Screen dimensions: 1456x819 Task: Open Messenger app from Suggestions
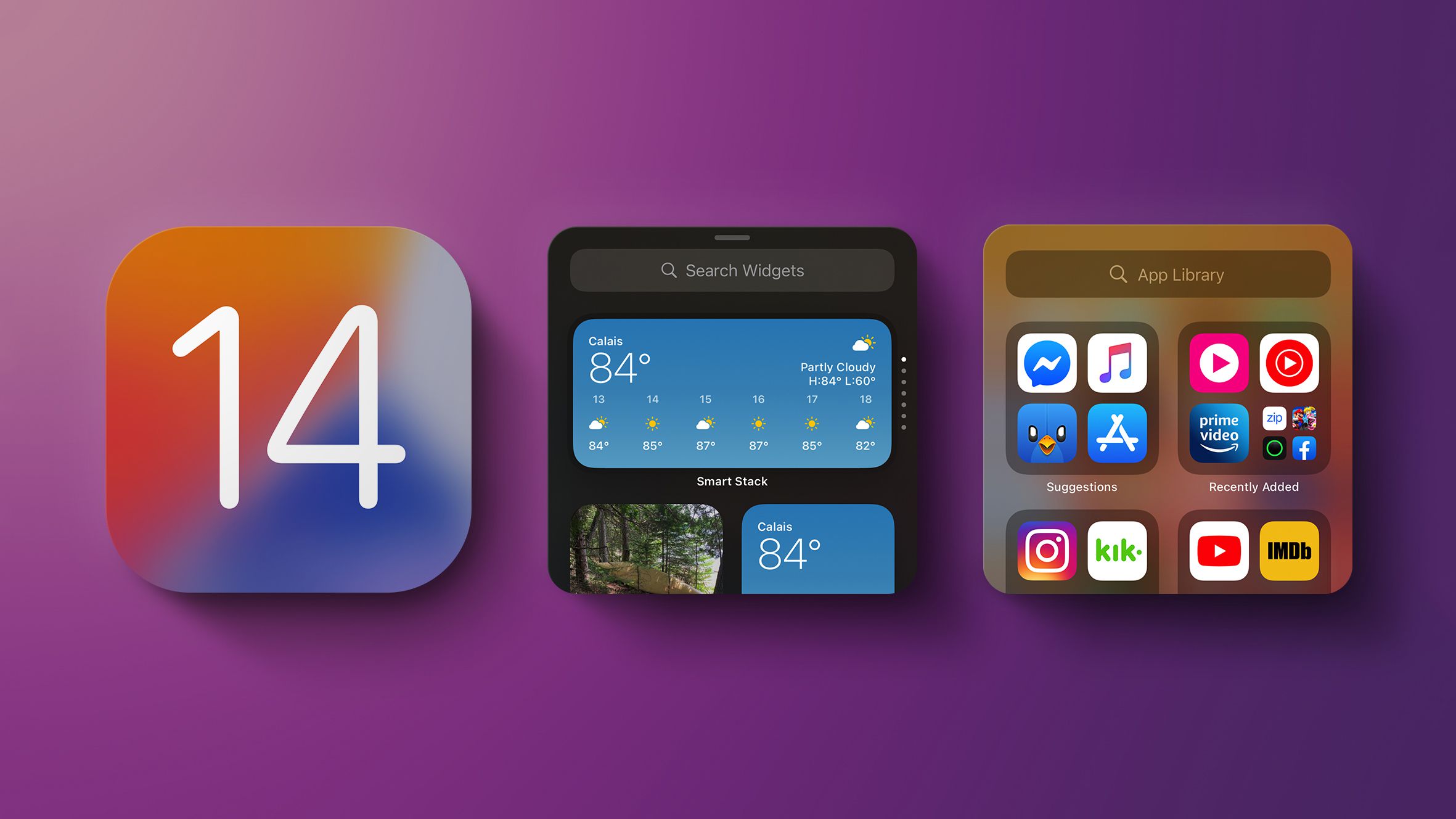[x=1047, y=362]
